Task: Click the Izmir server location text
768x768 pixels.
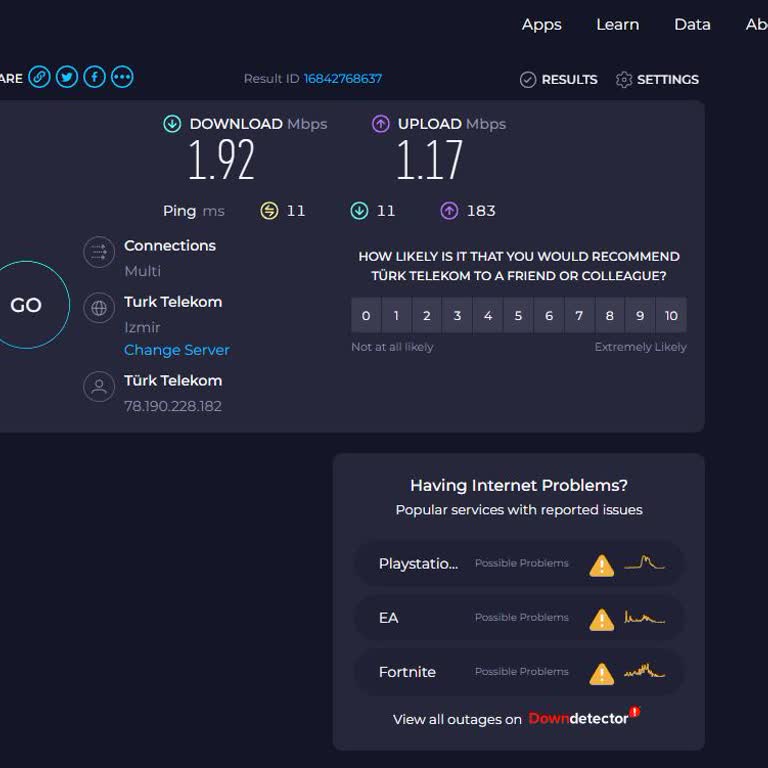Action: [142, 327]
